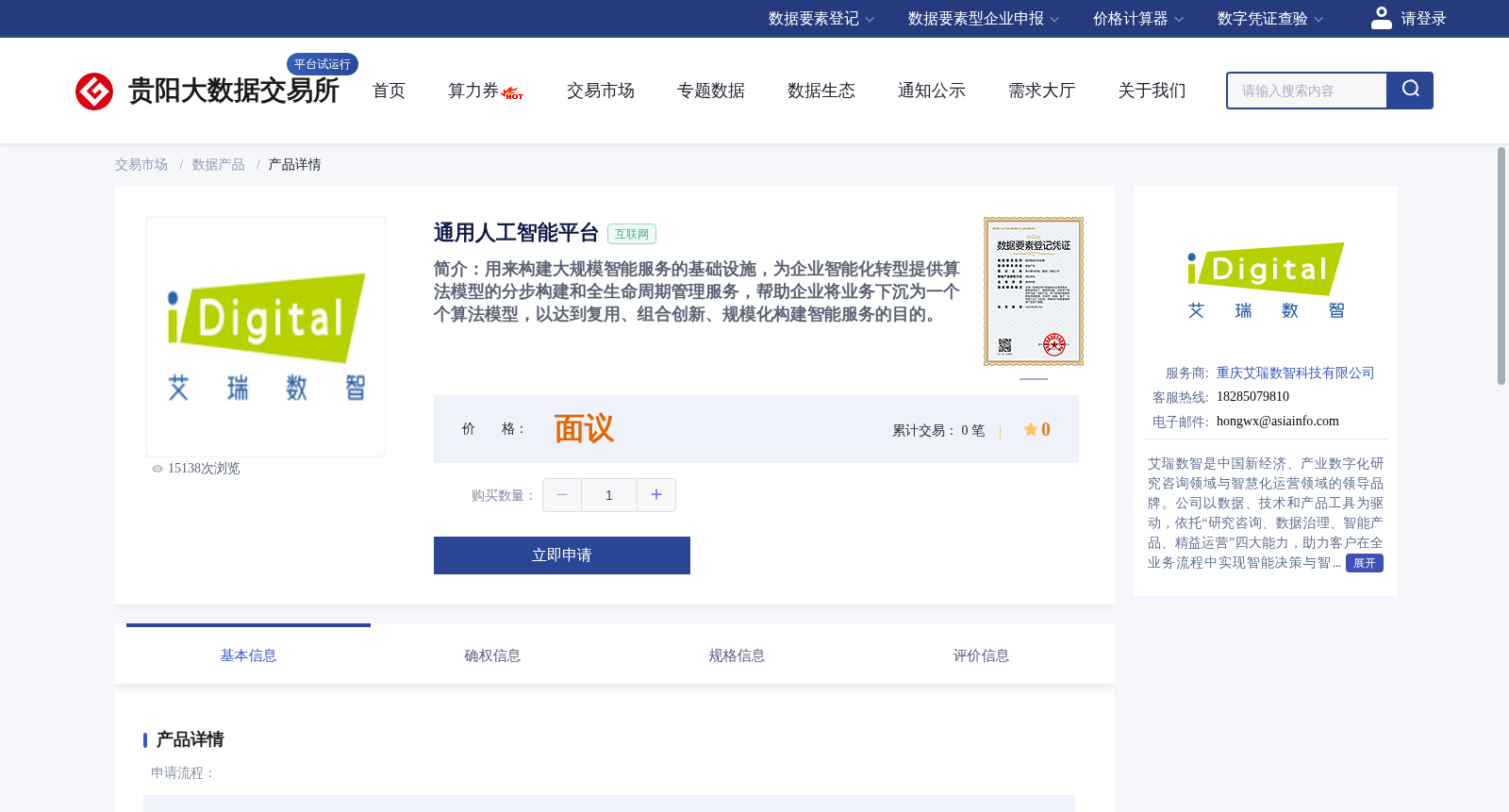Screen dimensions: 1509x812
Task: Click the eye icon beside 15138次浏览
Action: pos(158,469)
